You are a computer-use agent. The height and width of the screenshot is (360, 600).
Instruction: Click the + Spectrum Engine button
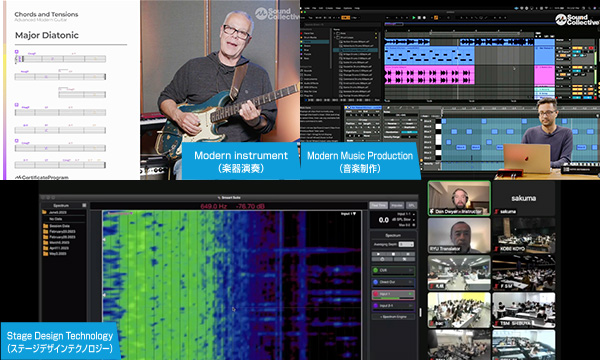pos(393,317)
